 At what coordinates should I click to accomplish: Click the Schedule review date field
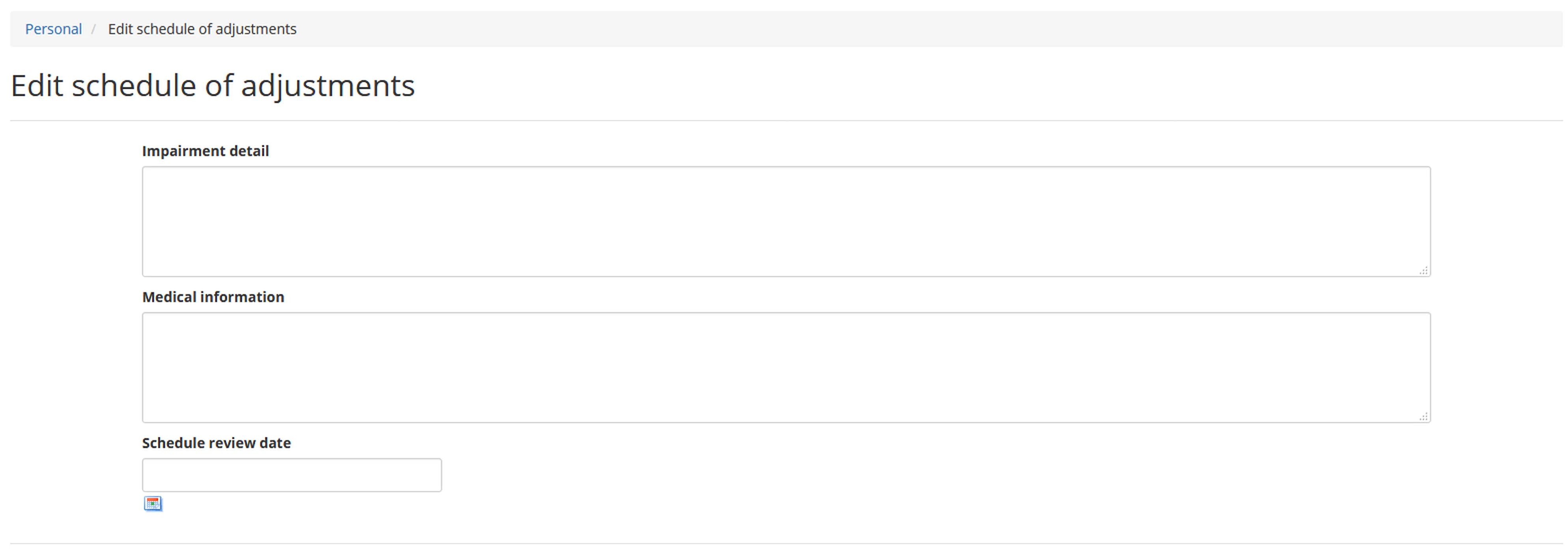[291, 475]
